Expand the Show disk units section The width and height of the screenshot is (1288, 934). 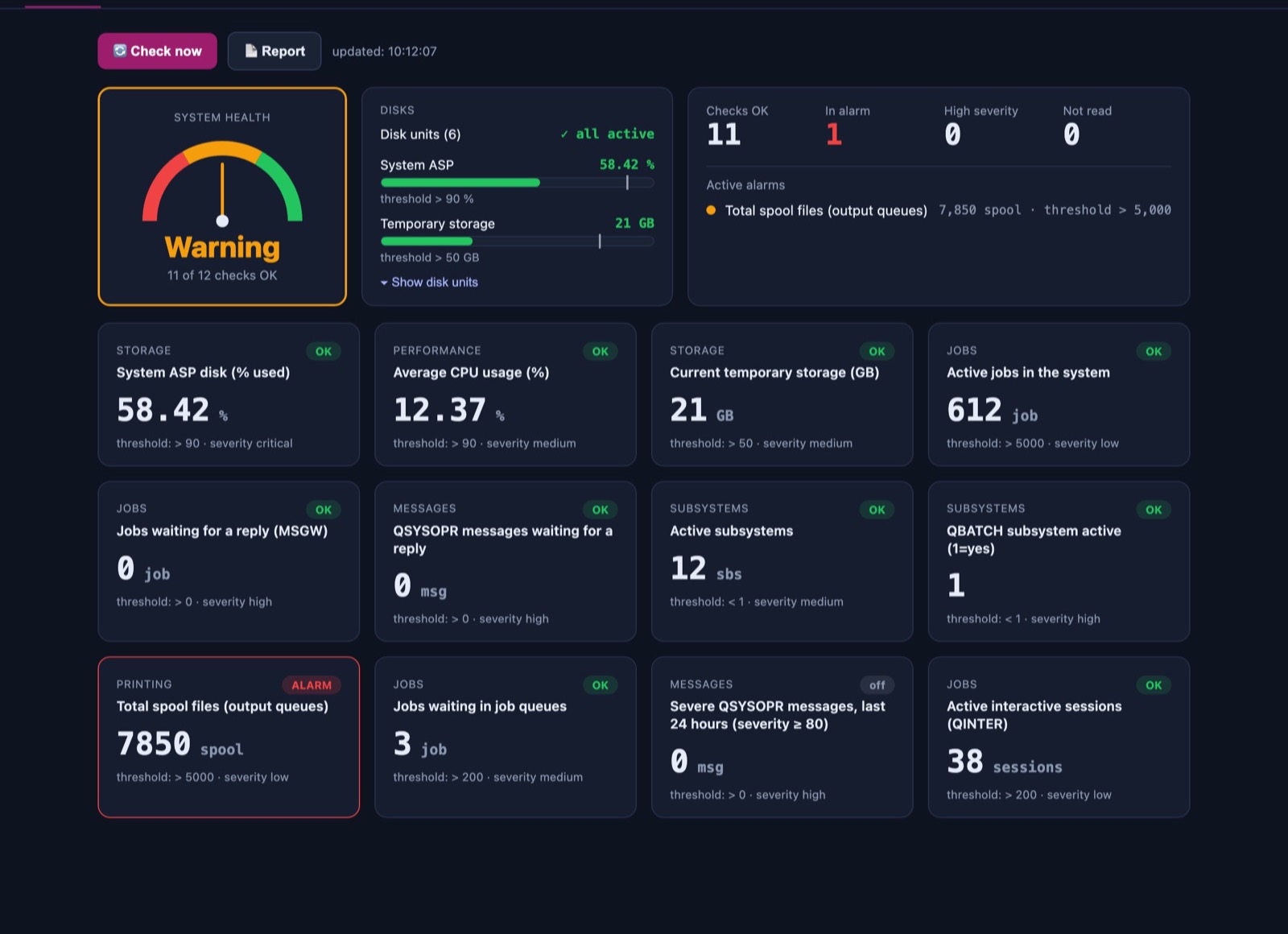click(x=430, y=283)
